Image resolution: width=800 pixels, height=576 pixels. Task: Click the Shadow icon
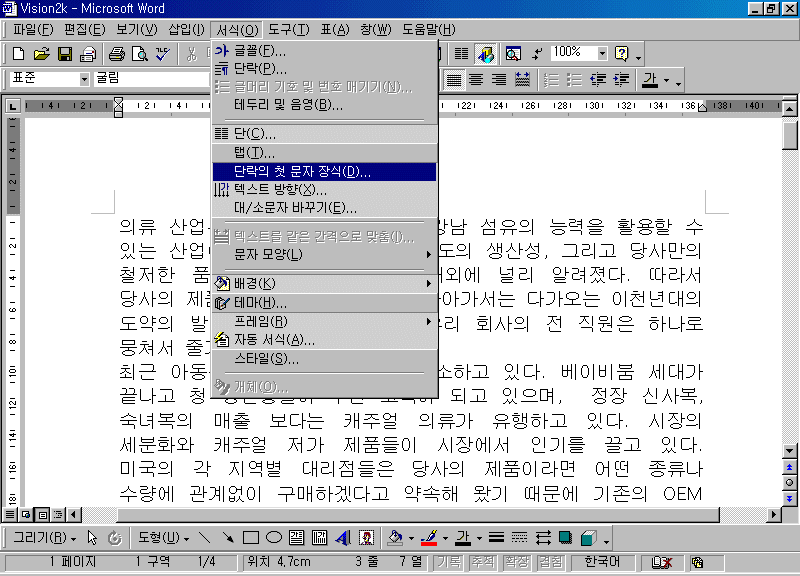565,538
